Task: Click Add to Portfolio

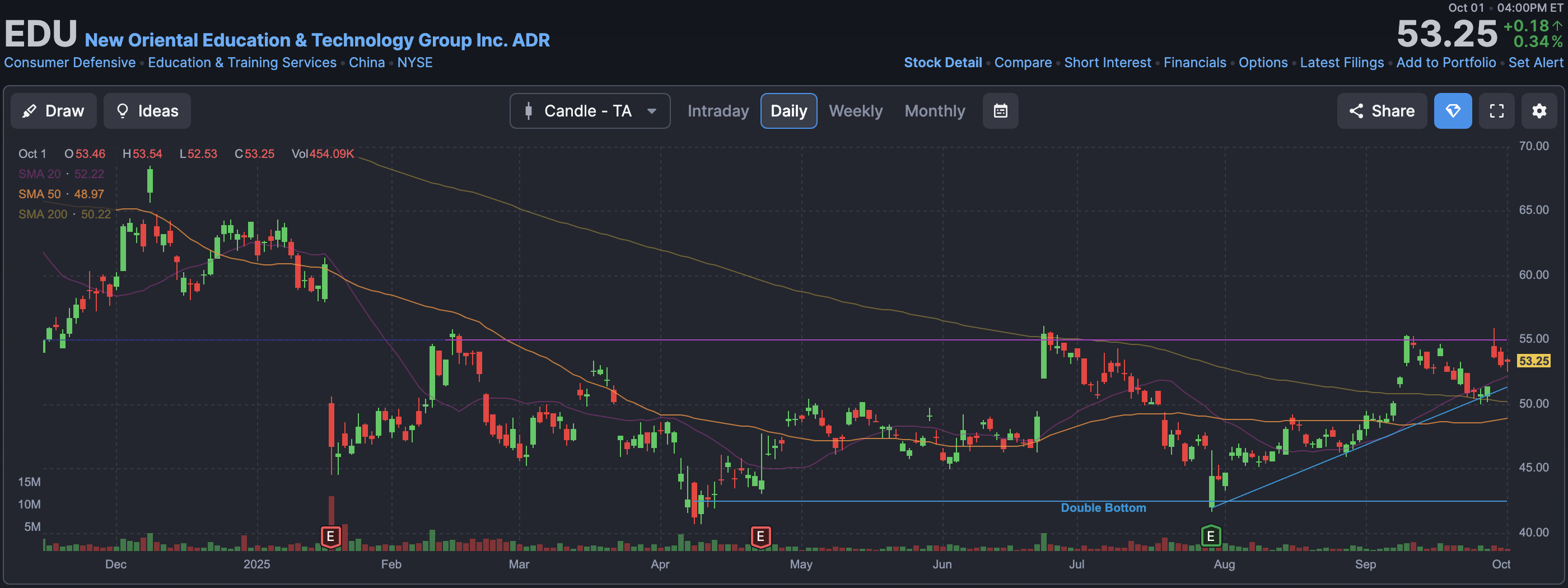Action: (x=1446, y=63)
